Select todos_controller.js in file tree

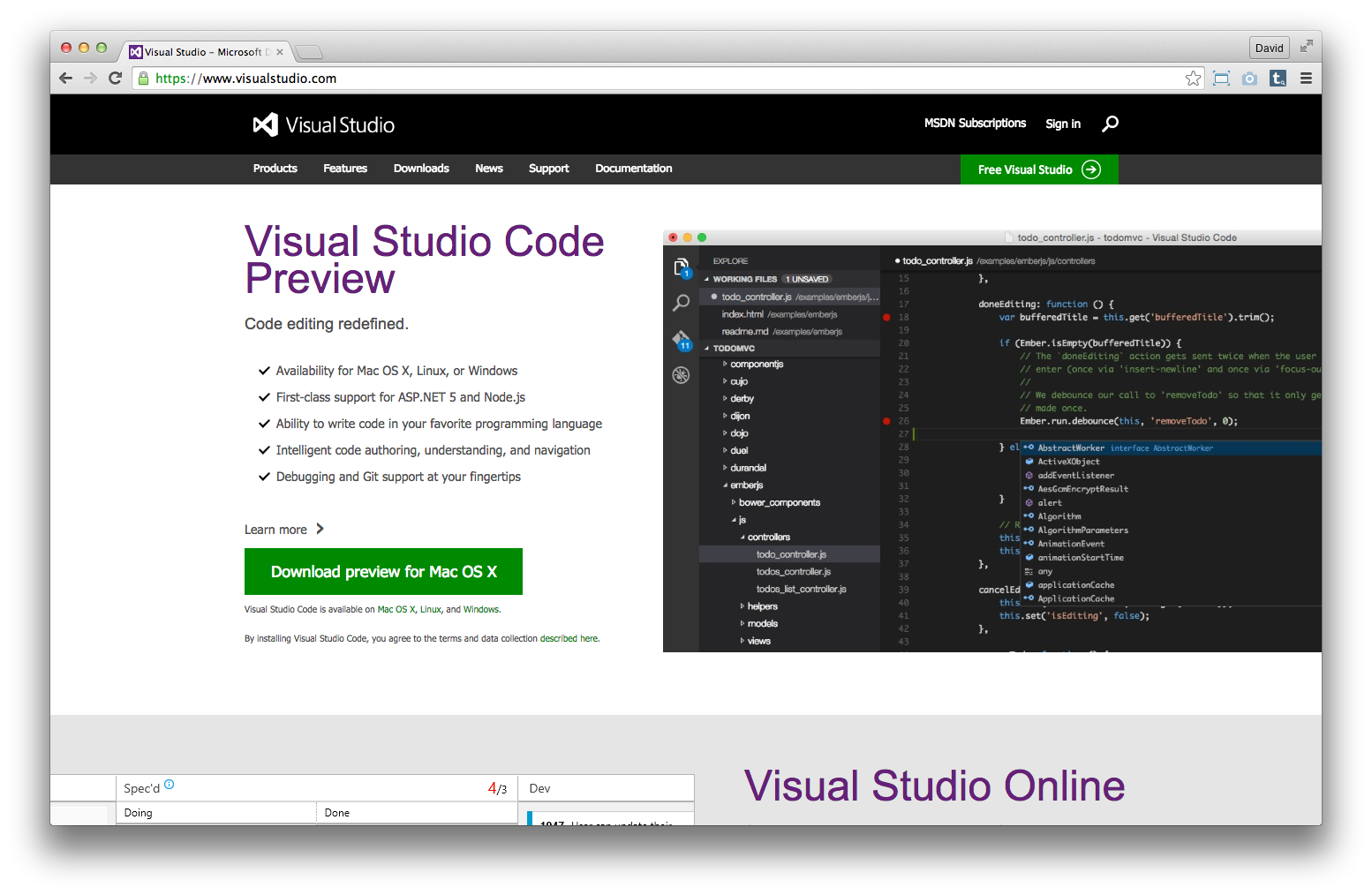point(794,572)
